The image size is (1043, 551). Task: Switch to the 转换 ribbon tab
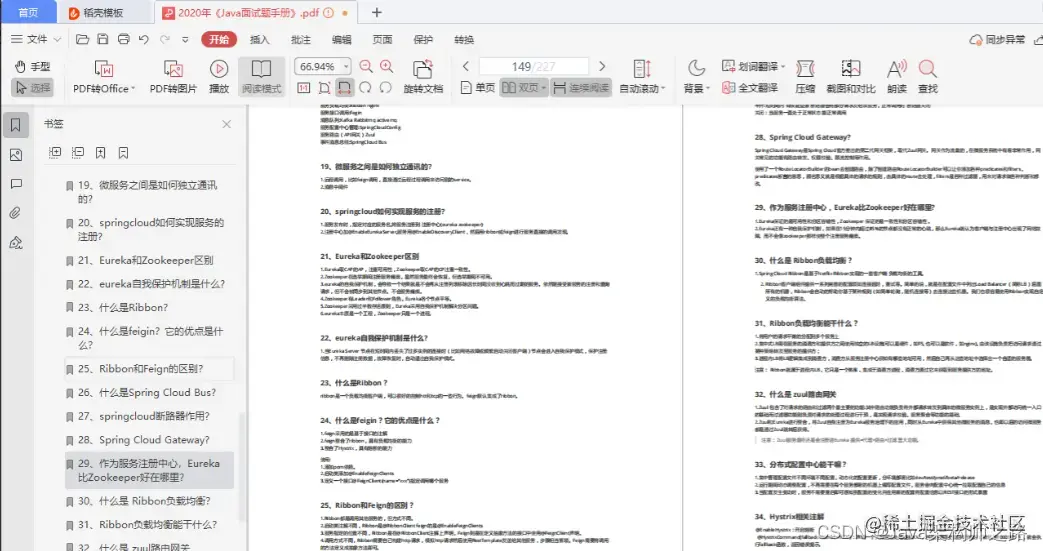coord(464,40)
